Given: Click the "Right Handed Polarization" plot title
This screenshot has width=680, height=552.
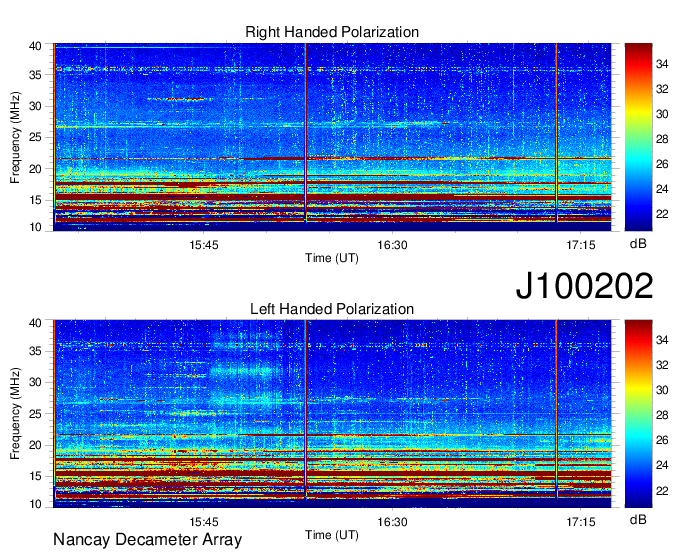Looking at the screenshot, I should coord(332,32).
